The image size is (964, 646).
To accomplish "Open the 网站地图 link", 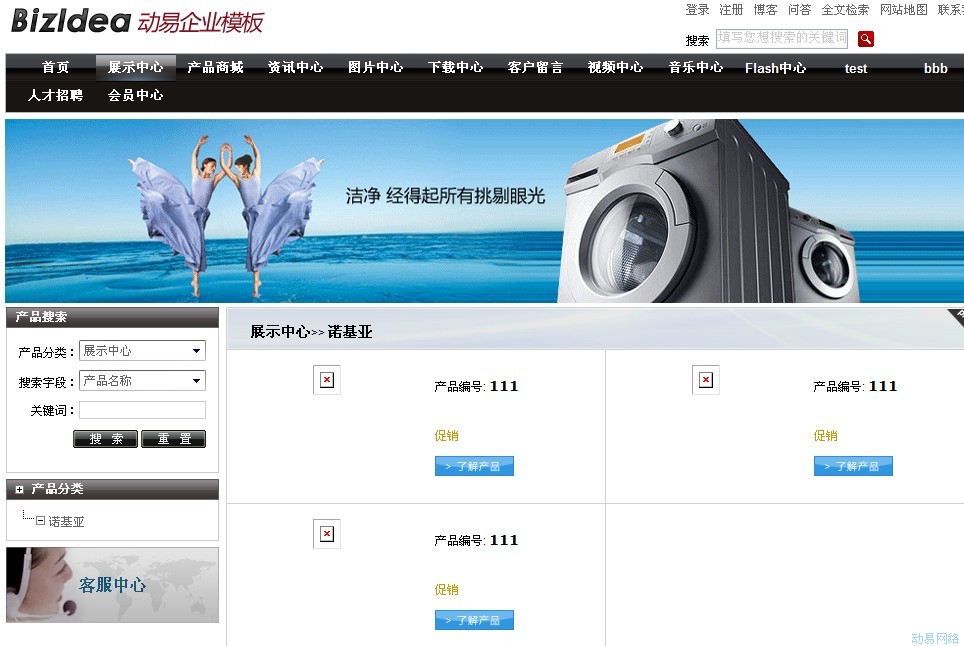I will coord(903,10).
